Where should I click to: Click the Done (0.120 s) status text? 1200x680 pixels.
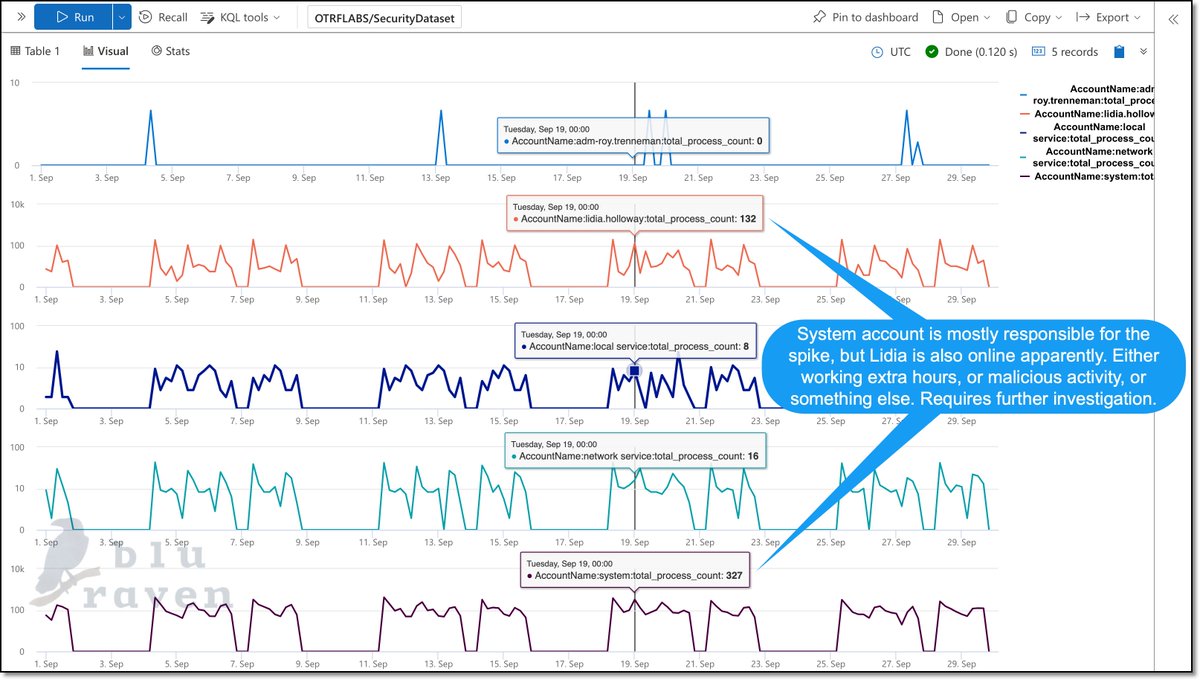pos(981,52)
